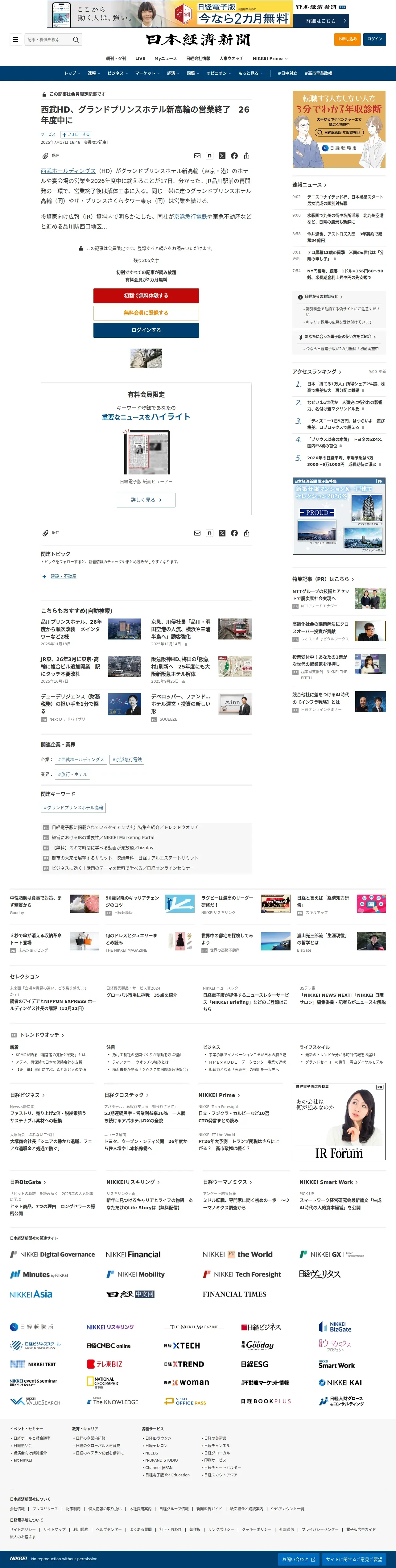Open the PROUD mansion ad thumbnail

(x=339, y=515)
